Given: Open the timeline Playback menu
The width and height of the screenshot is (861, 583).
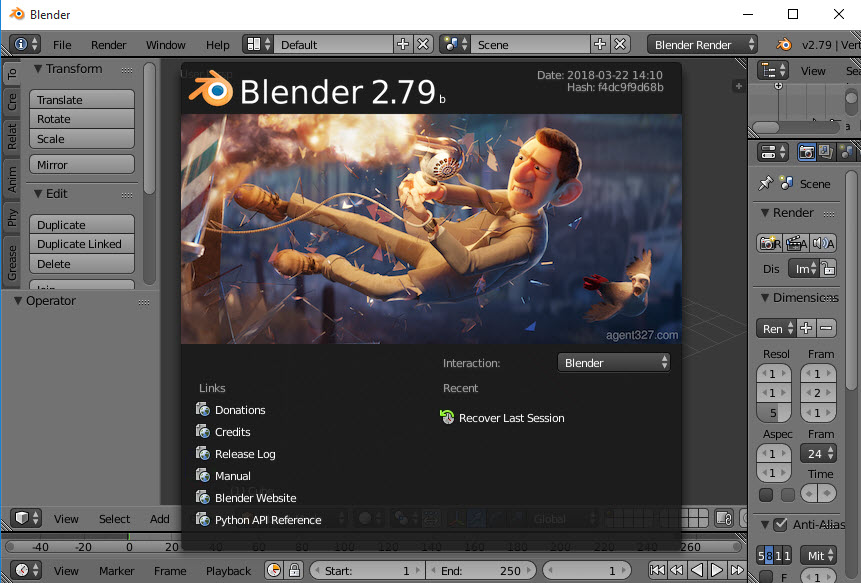Looking at the screenshot, I should (x=228, y=571).
